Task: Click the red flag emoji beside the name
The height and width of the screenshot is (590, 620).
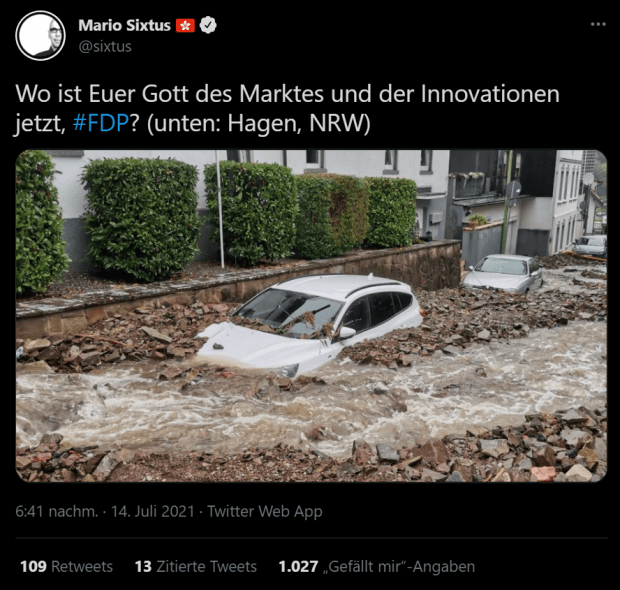Action: 185,26
